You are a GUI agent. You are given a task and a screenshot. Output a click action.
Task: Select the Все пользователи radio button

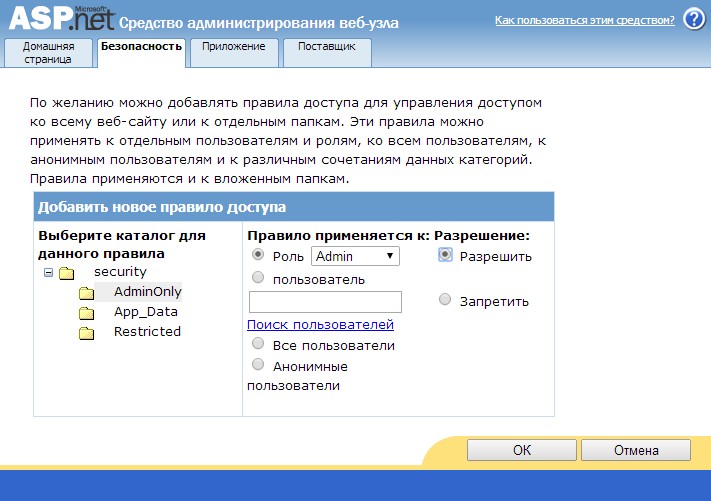[x=258, y=344]
